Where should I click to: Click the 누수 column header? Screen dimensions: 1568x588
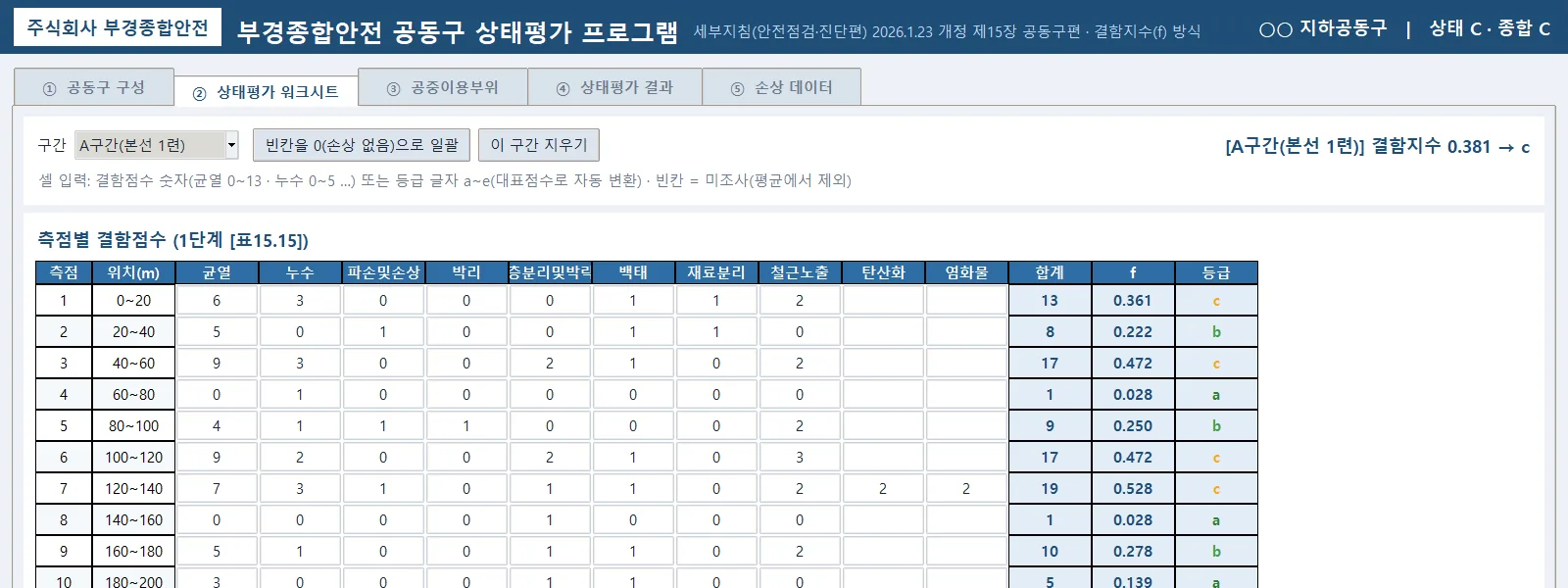[300, 272]
